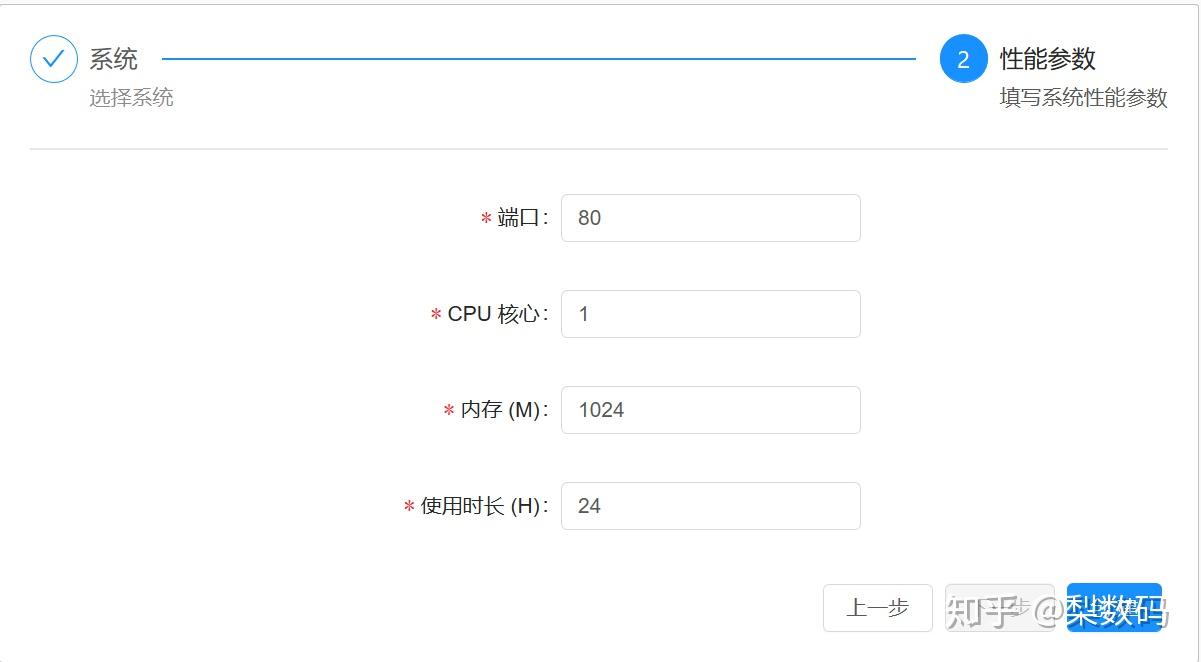Click the red asterisk beside 端口
This screenshot has height=662, width=1201.
(486, 219)
